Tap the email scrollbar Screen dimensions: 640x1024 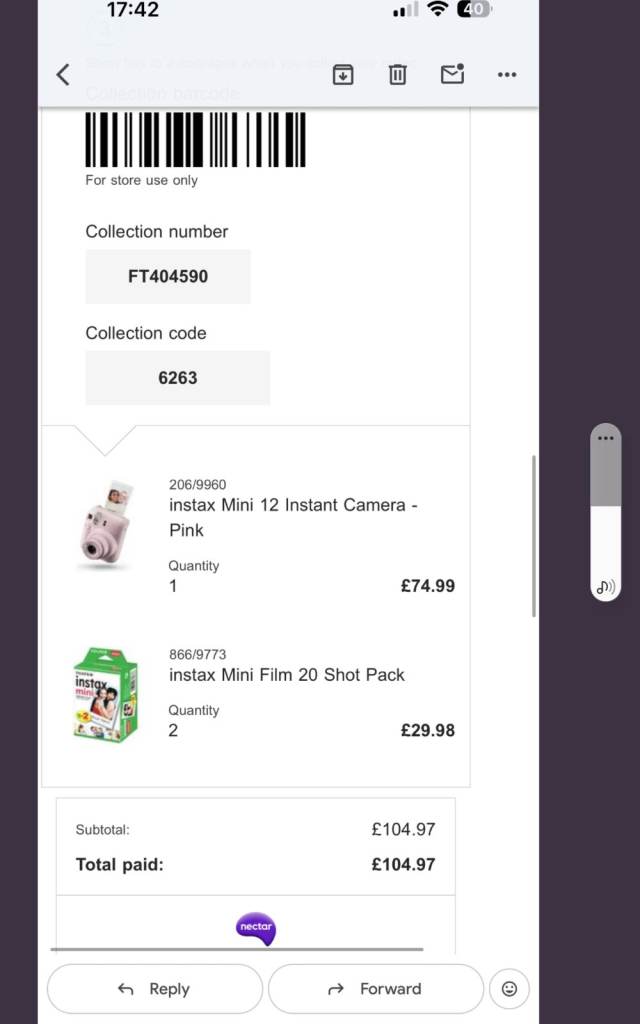pos(534,536)
